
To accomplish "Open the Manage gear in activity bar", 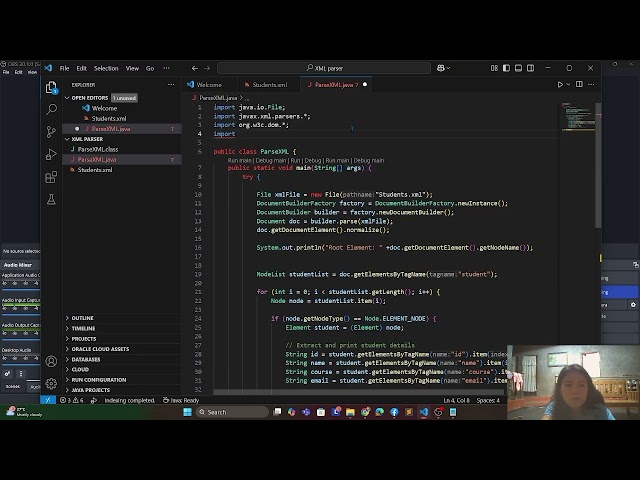I will tap(51, 383).
